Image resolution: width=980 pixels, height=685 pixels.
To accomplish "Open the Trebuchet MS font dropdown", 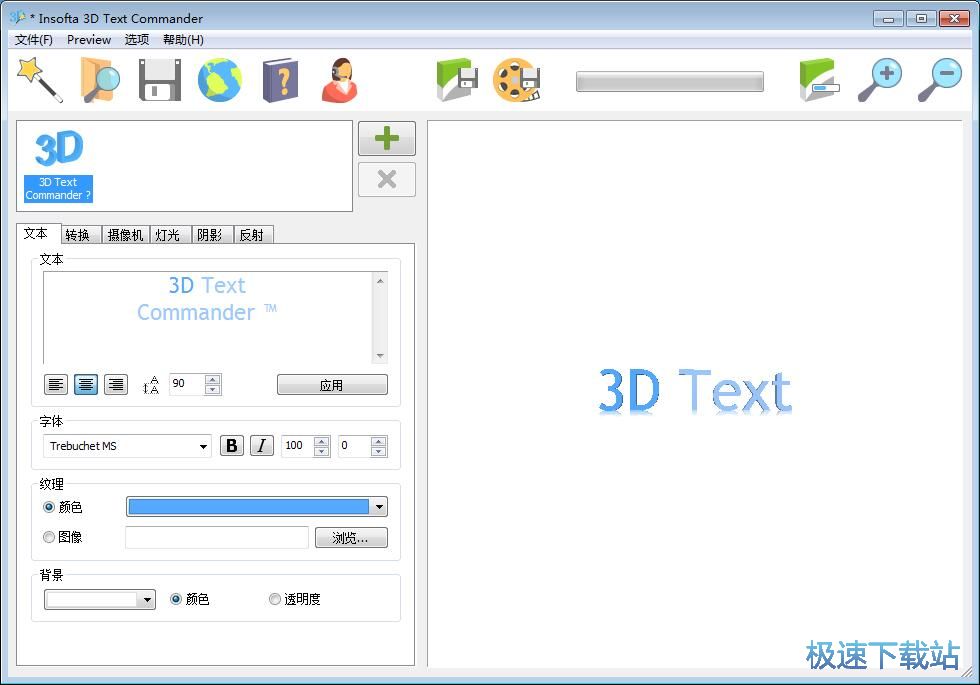I will 203,446.
